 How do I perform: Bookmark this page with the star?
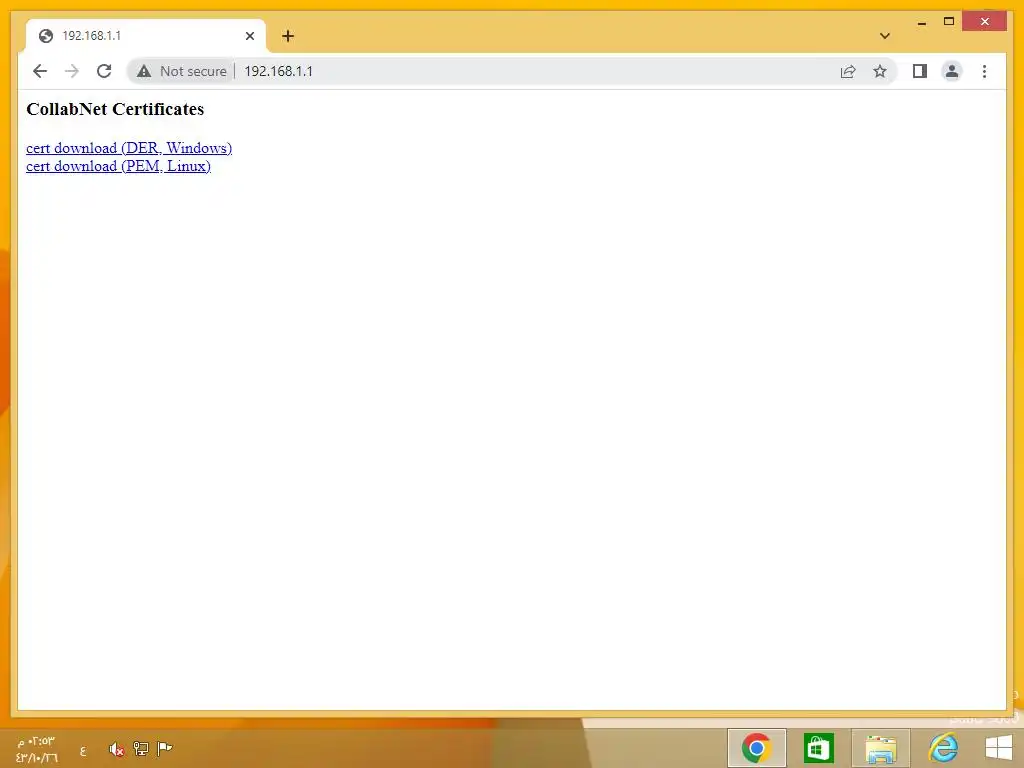click(880, 71)
